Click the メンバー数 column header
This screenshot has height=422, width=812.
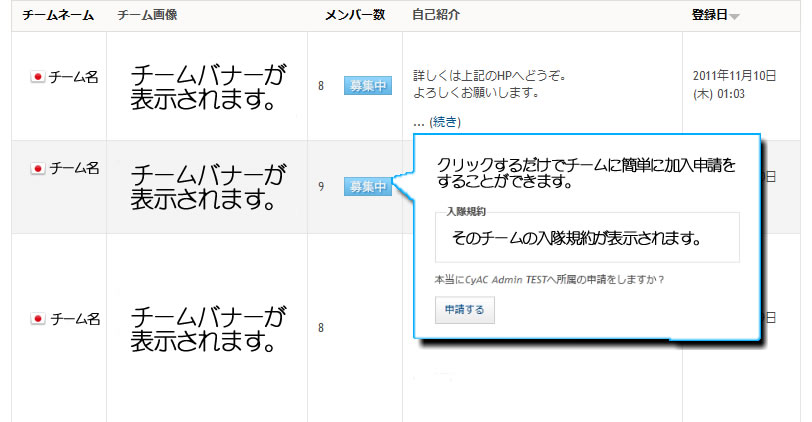pos(355,15)
